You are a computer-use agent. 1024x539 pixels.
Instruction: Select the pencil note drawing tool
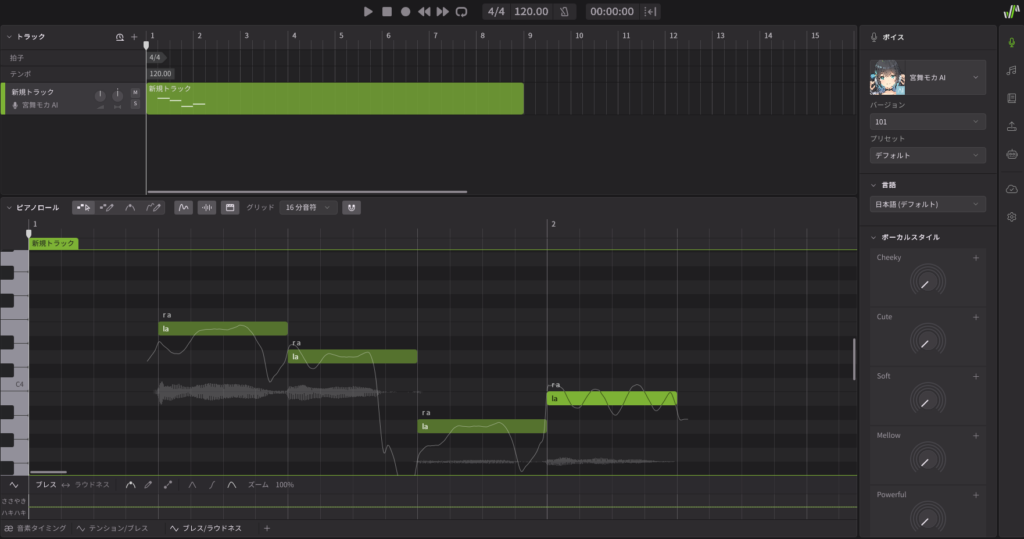point(106,207)
